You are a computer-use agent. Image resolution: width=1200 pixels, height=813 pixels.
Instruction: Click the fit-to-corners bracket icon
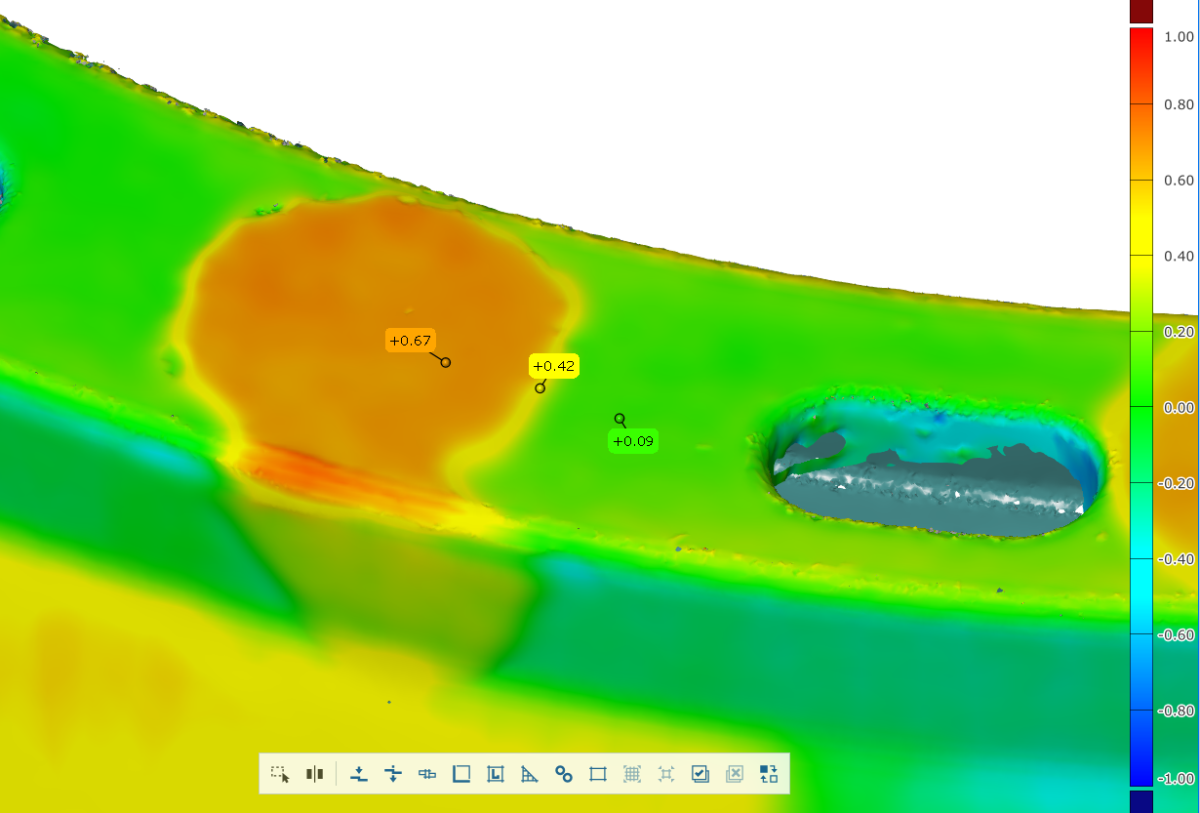(x=666, y=774)
